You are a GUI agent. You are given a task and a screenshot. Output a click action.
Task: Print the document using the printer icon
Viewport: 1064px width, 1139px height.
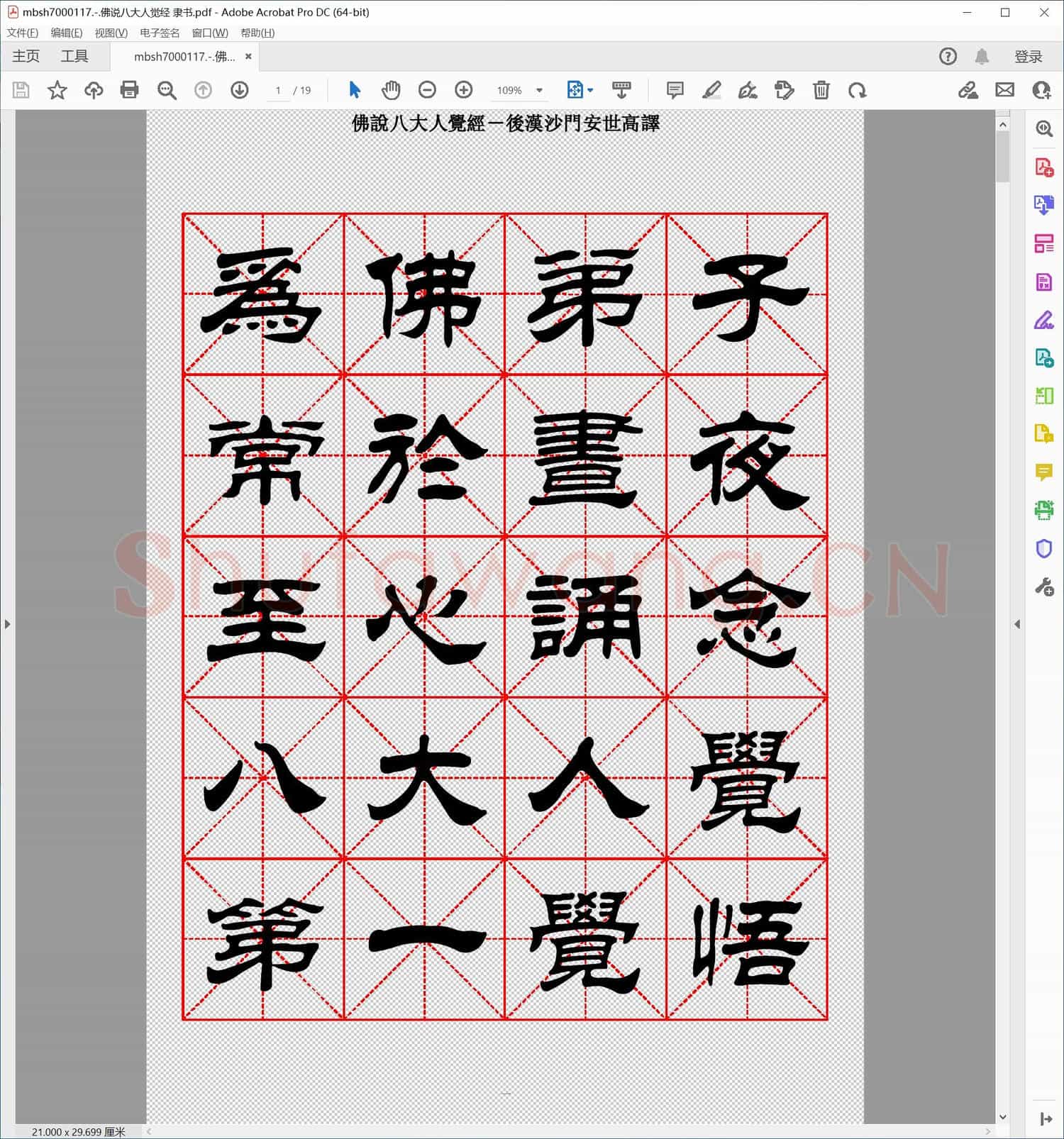click(x=130, y=90)
